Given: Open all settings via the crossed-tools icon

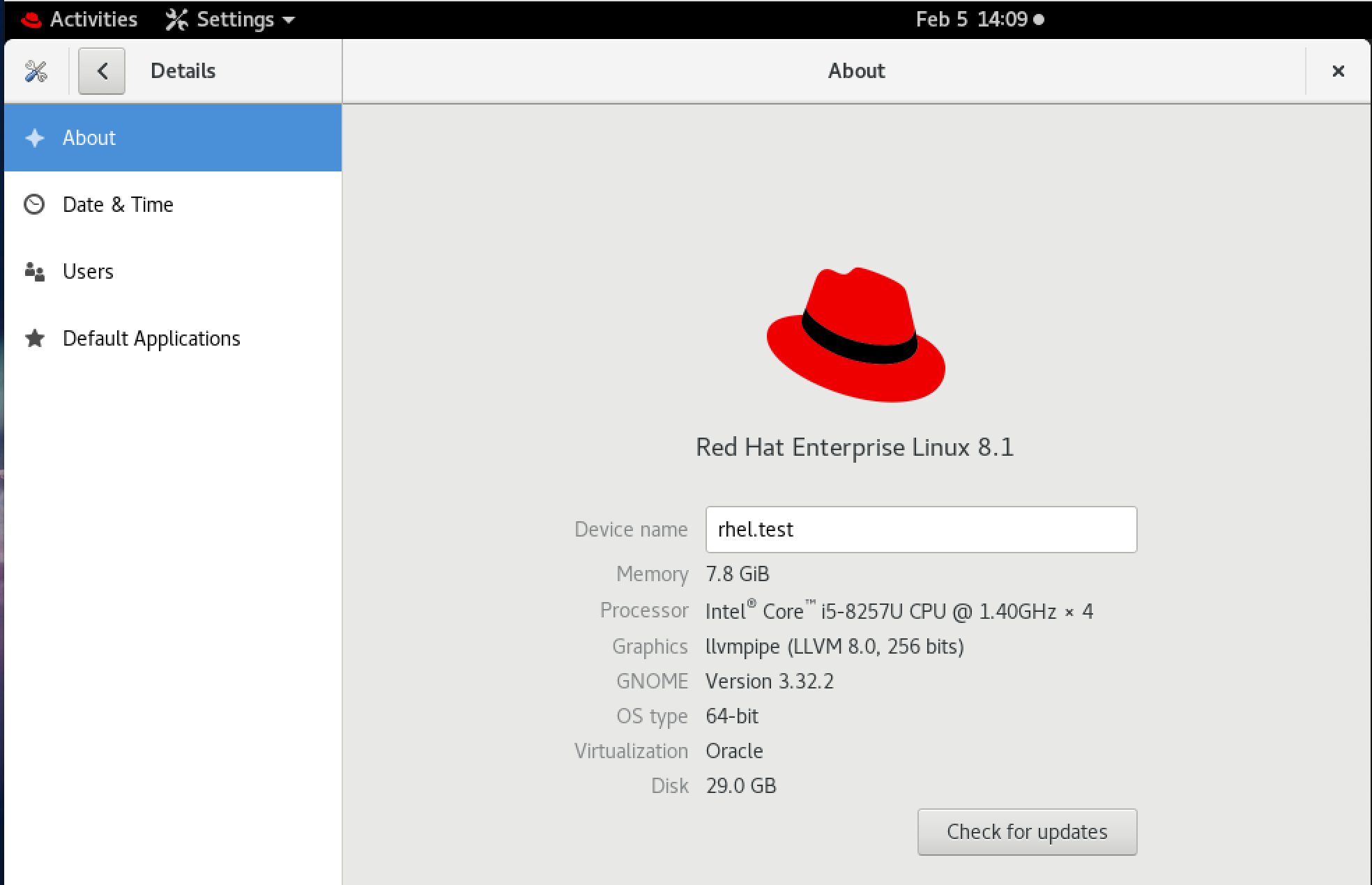Looking at the screenshot, I should (36, 70).
